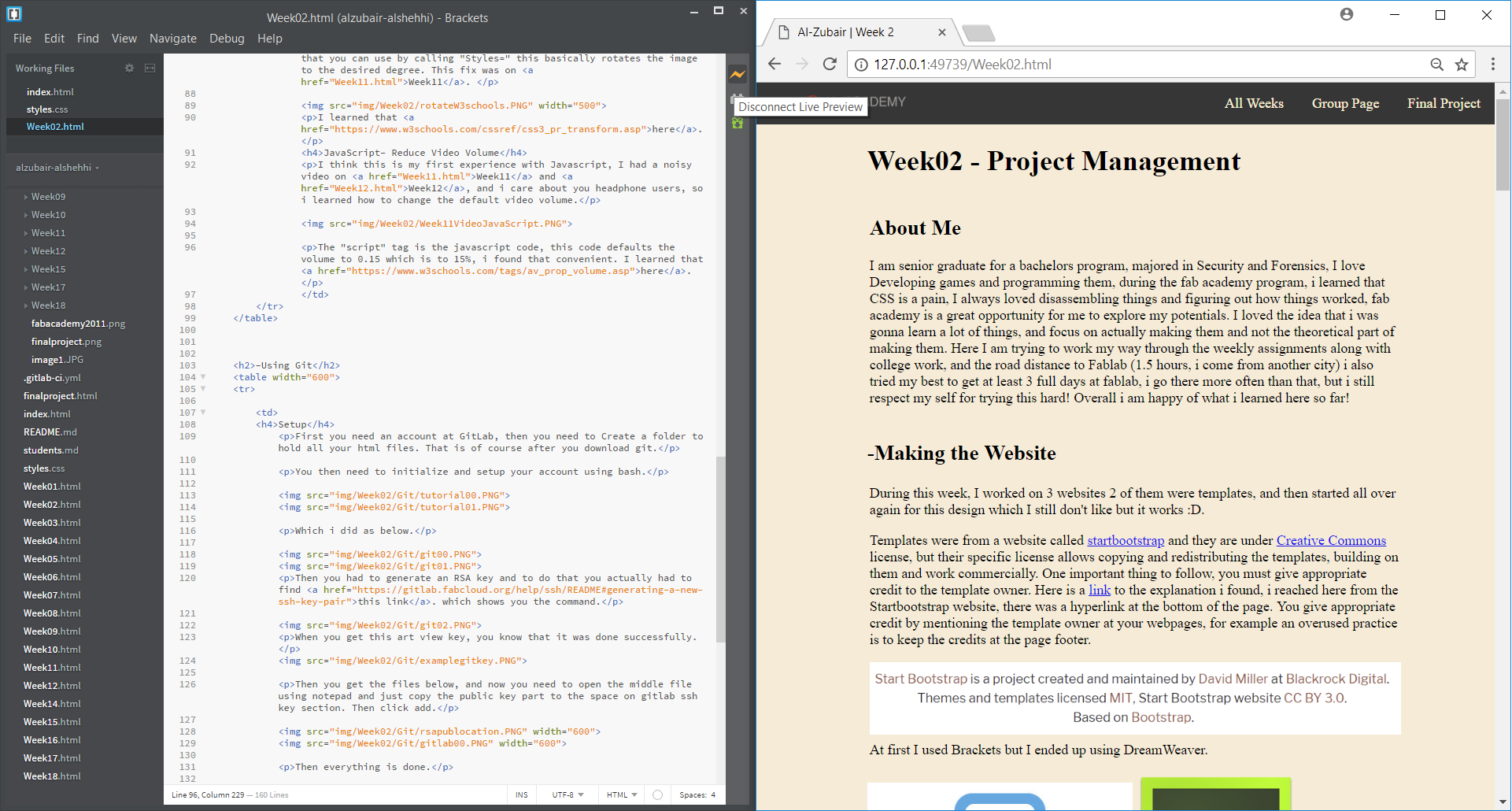The width and height of the screenshot is (1512, 811).
Task: Open the Edit menu
Action: click(54, 39)
